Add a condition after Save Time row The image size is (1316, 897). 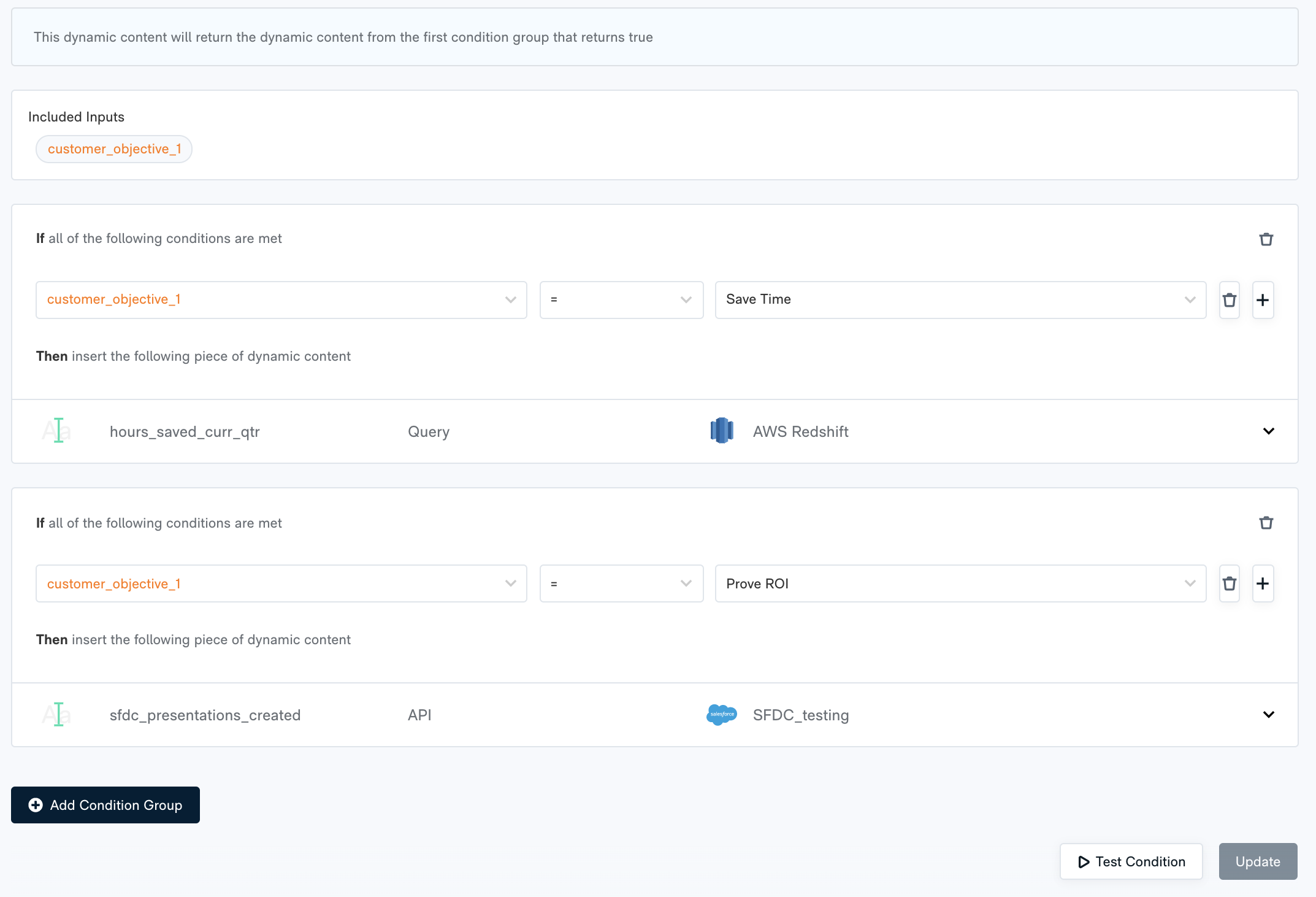point(1263,300)
